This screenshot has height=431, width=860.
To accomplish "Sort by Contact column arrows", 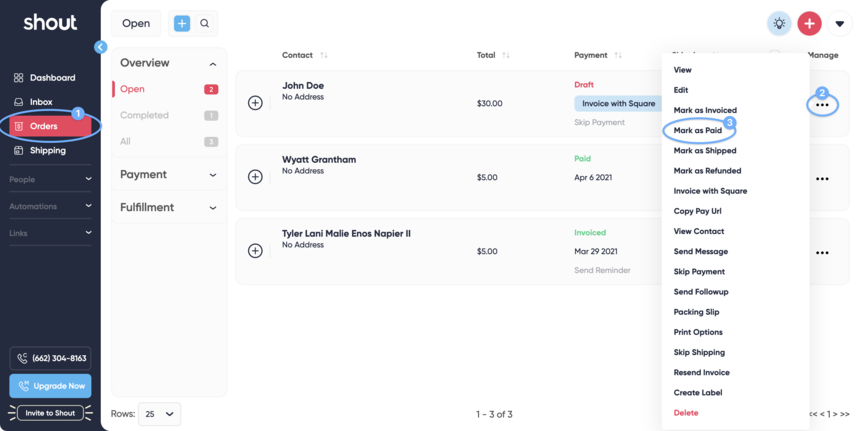I will (x=324, y=55).
